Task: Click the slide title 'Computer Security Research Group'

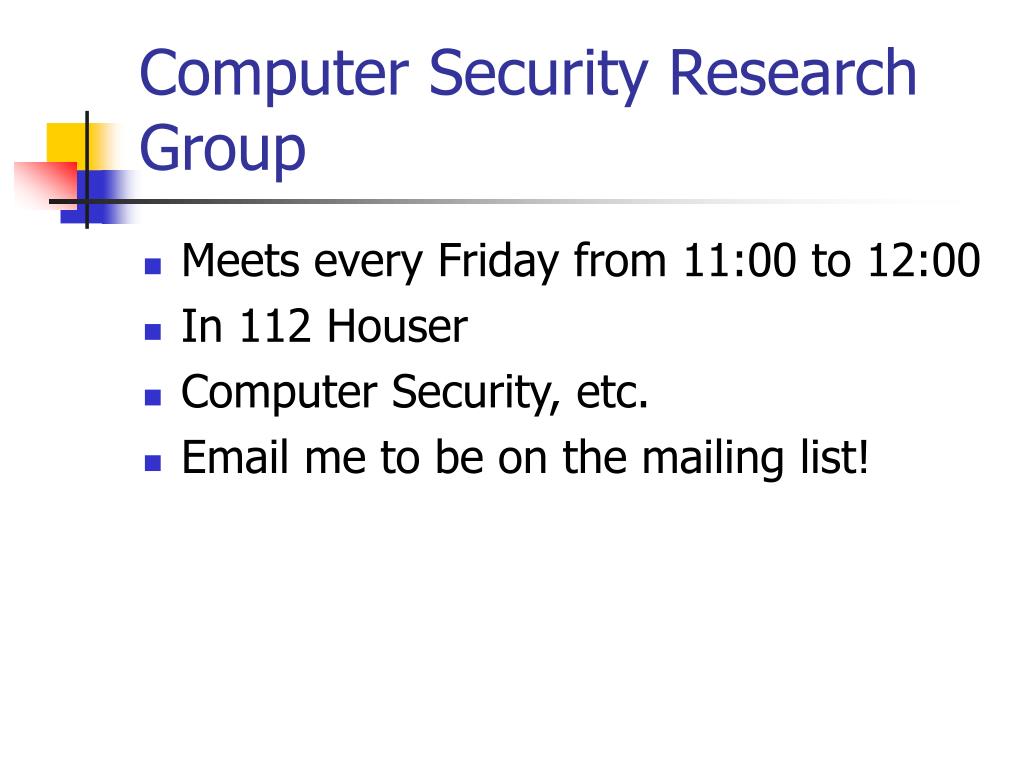Action: point(528,110)
